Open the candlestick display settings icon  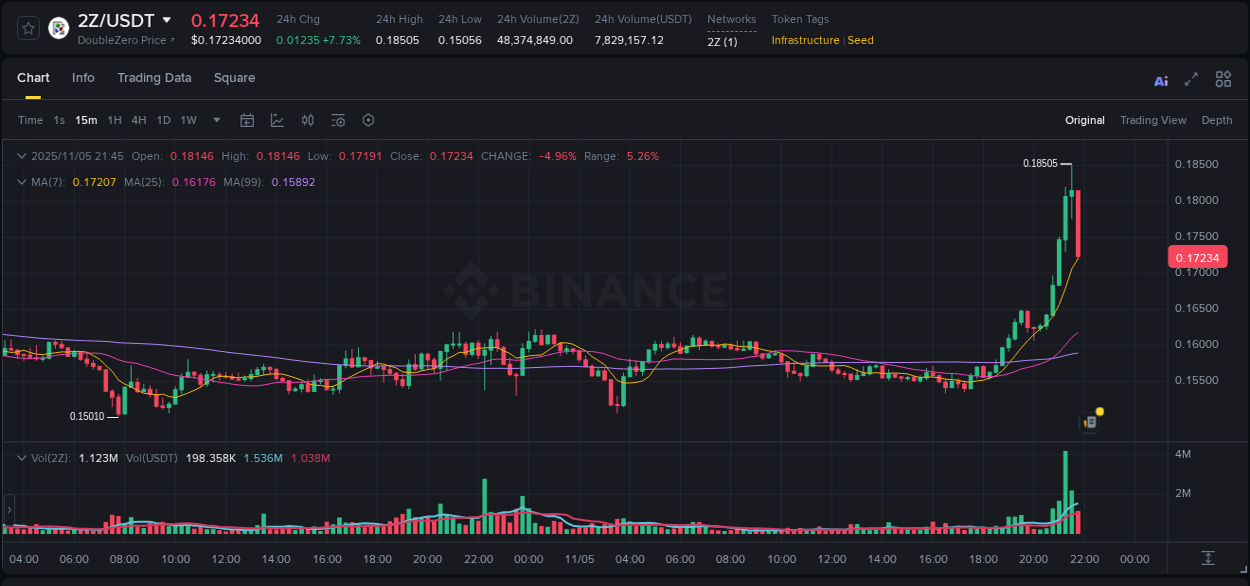click(307, 120)
